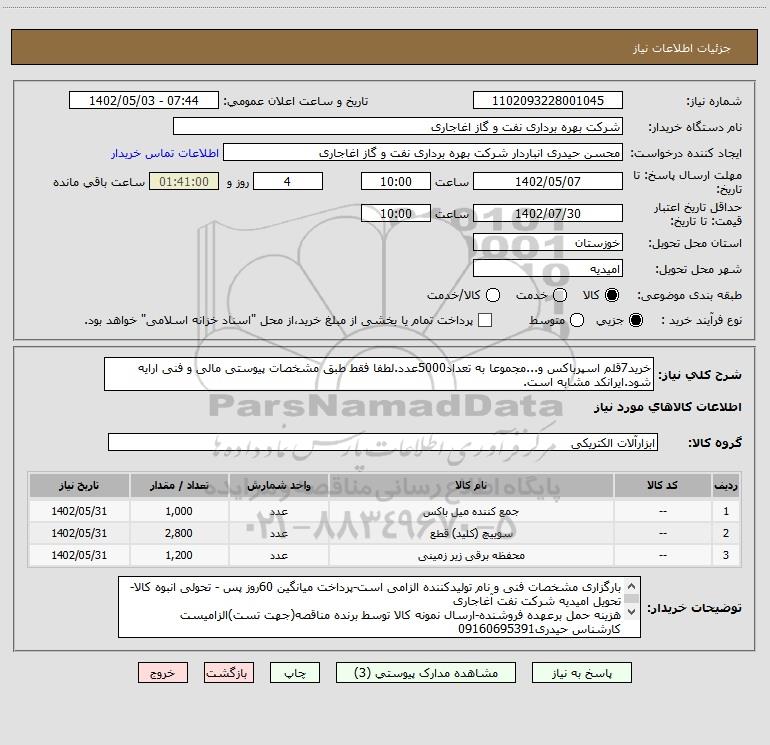
Task: Click quantity cell 2,800
Action: 179,533
